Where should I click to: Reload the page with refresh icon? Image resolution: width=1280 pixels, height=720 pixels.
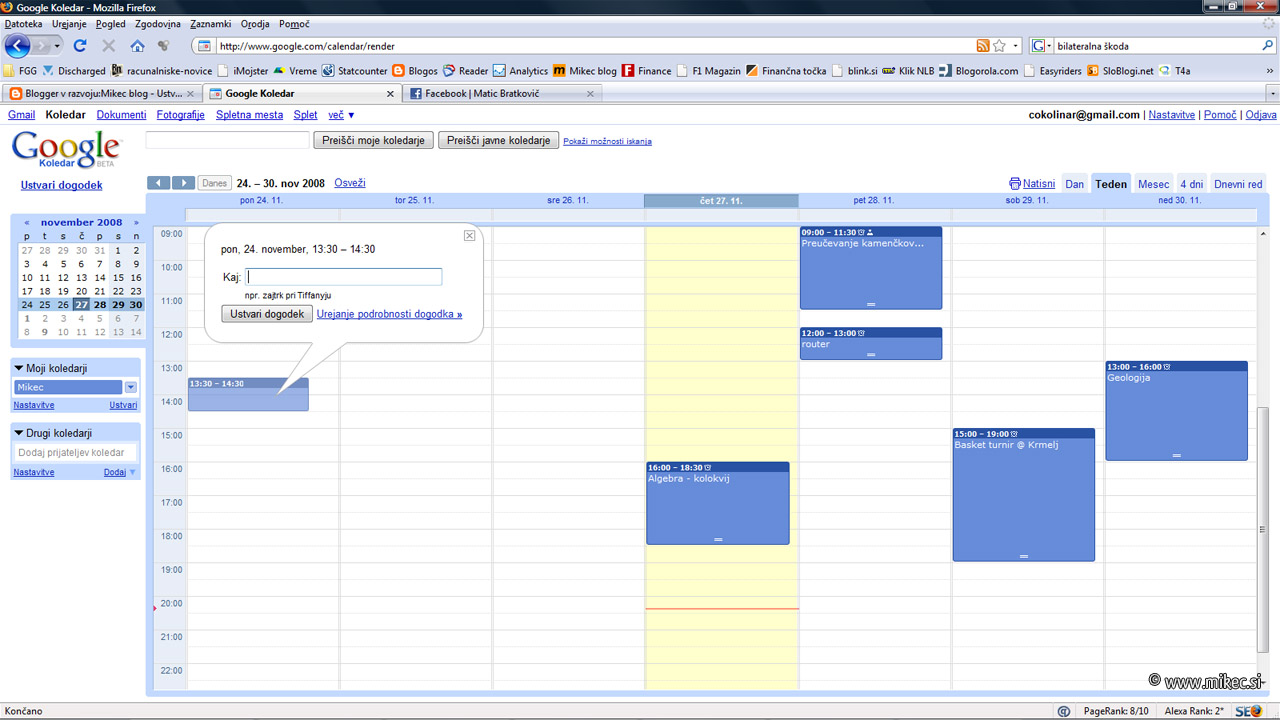point(79,45)
